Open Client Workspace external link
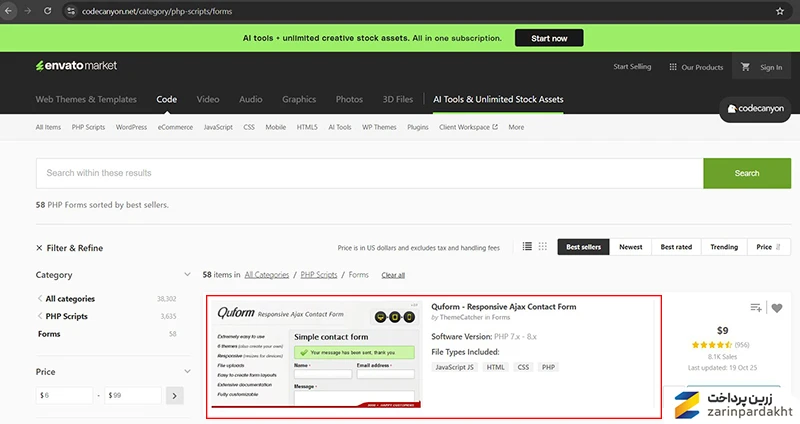The image size is (800, 424). coord(468,127)
